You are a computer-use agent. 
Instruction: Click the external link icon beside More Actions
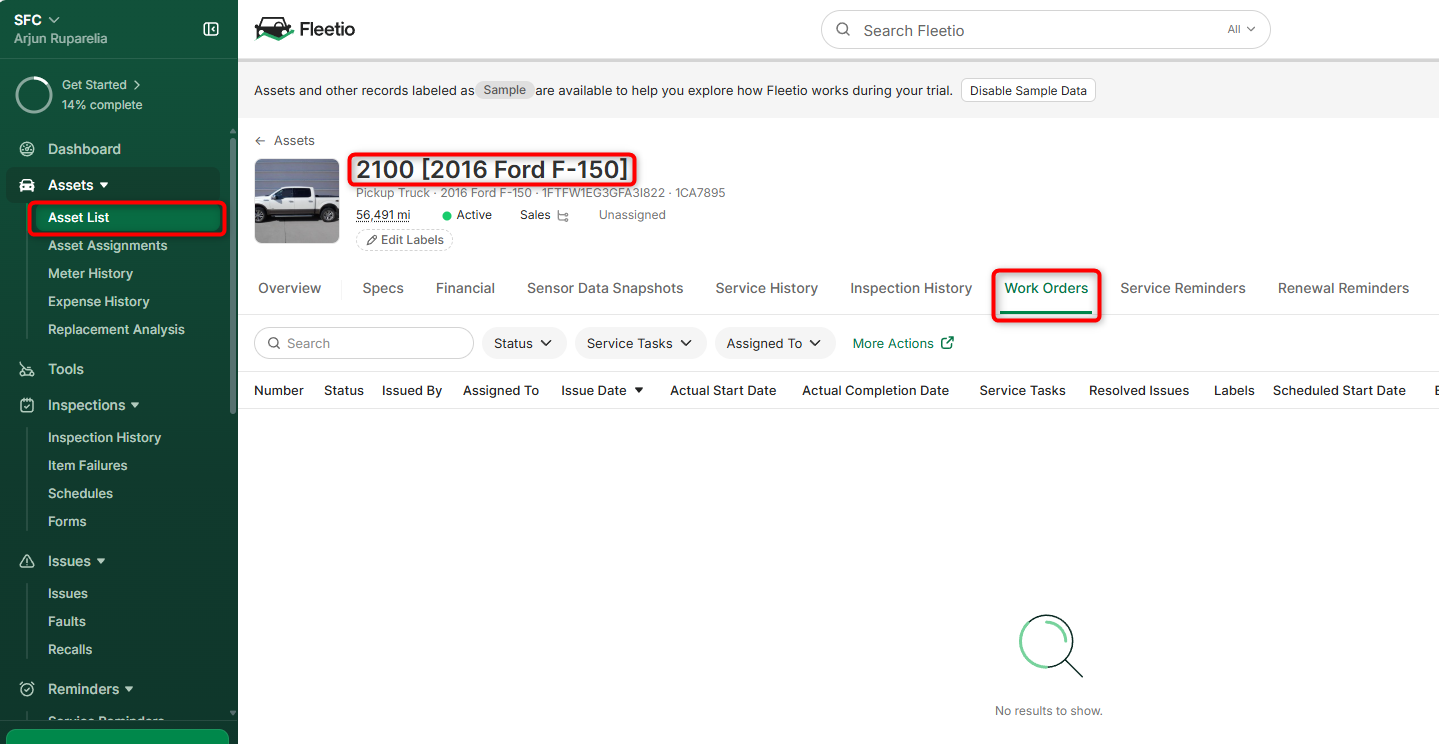point(947,343)
